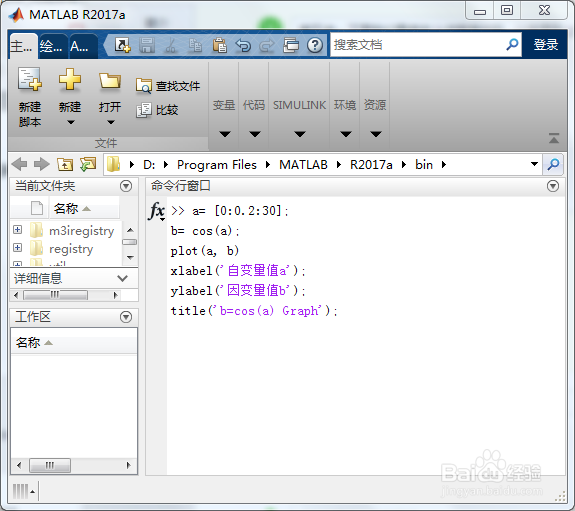Click the Login (登录) button
This screenshot has width=575, height=511.
click(546, 45)
